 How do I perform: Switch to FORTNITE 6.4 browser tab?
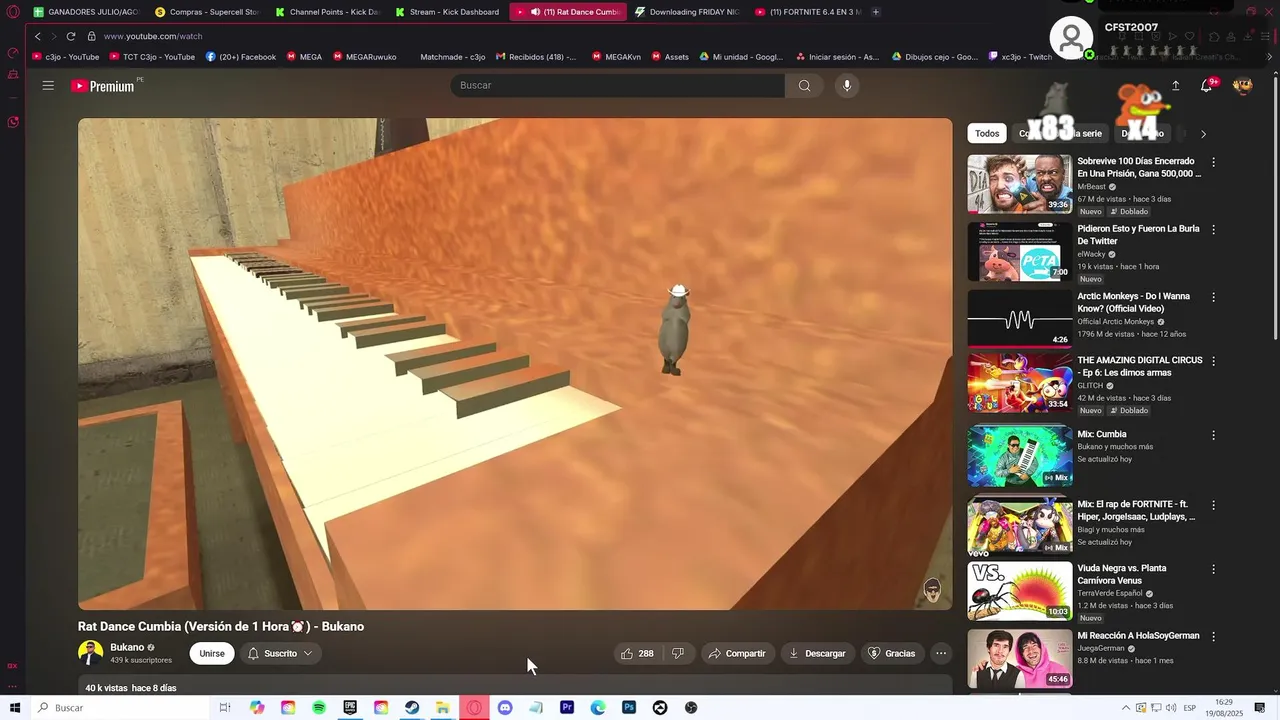(807, 12)
